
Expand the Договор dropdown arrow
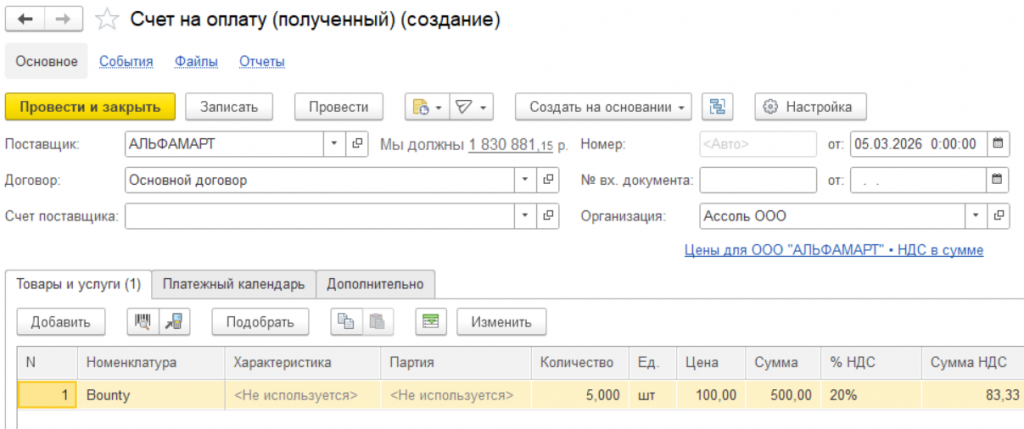tap(526, 180)
